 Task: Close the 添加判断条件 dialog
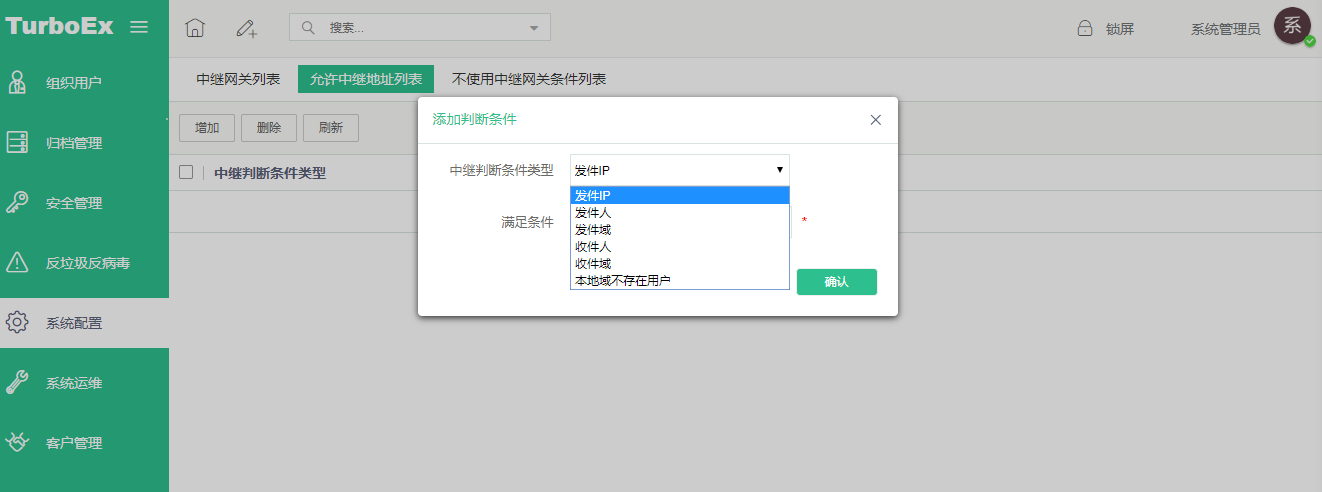point(876,120)
